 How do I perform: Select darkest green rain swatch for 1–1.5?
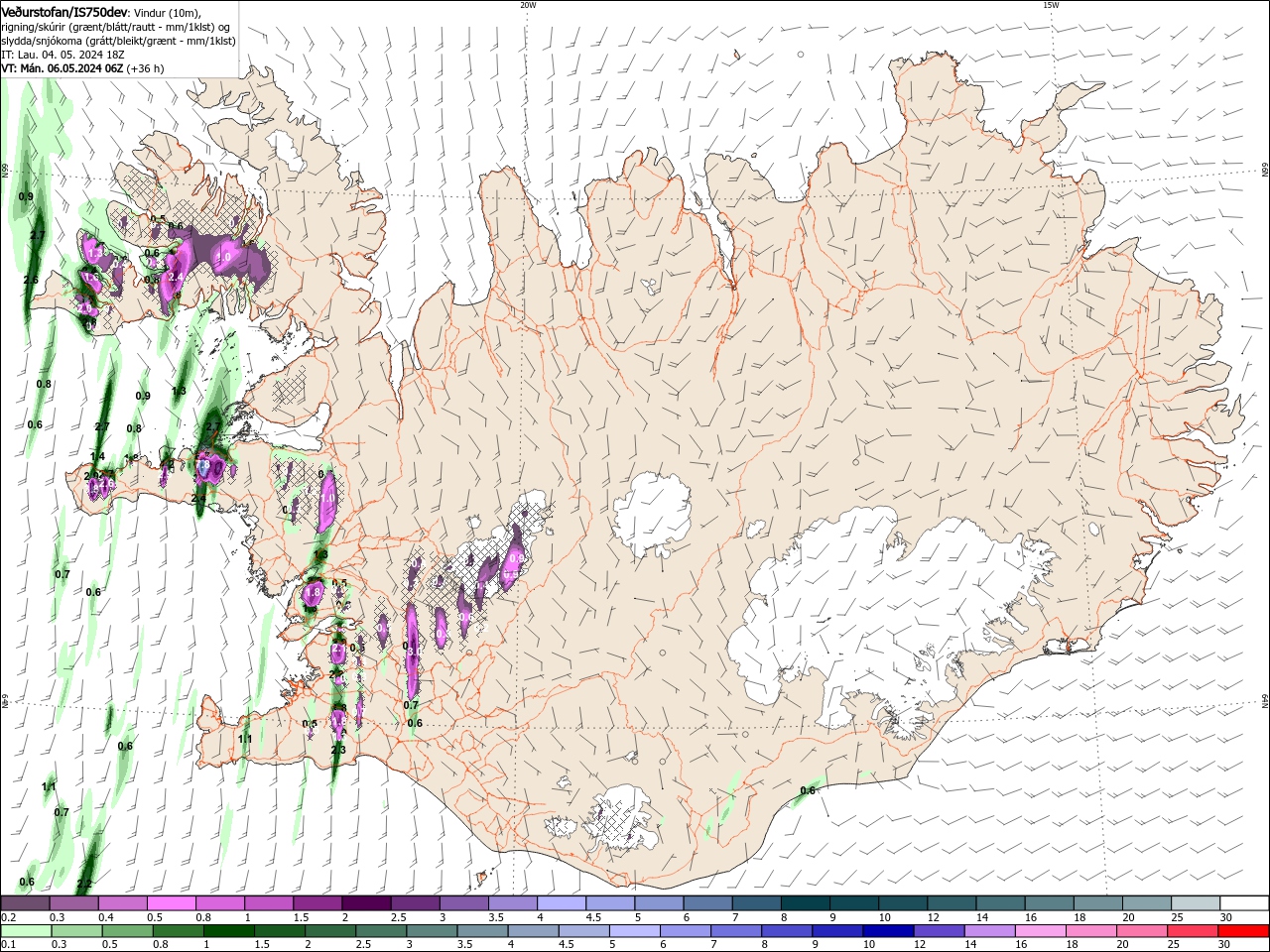[228, 931]
